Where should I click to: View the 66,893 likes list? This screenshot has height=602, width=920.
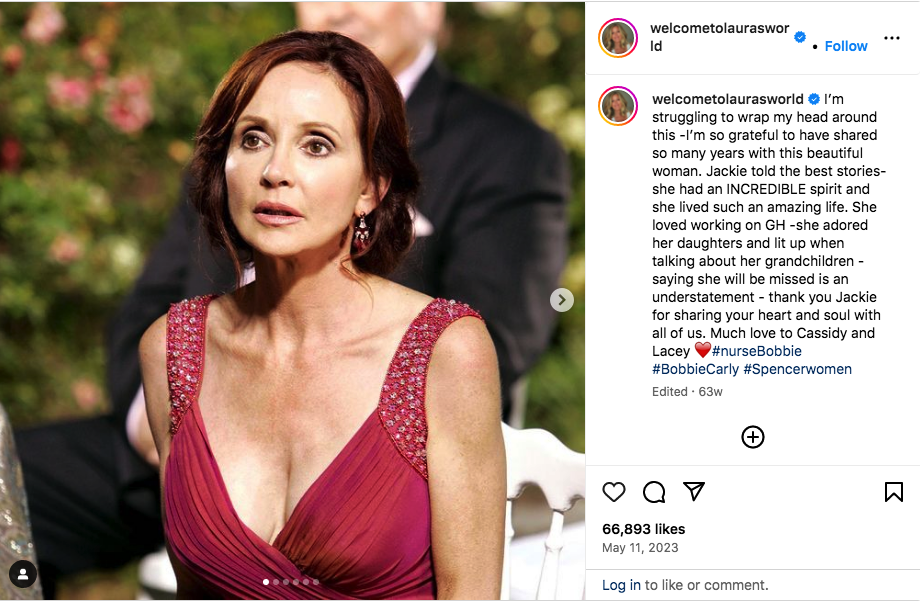[641, 529]
